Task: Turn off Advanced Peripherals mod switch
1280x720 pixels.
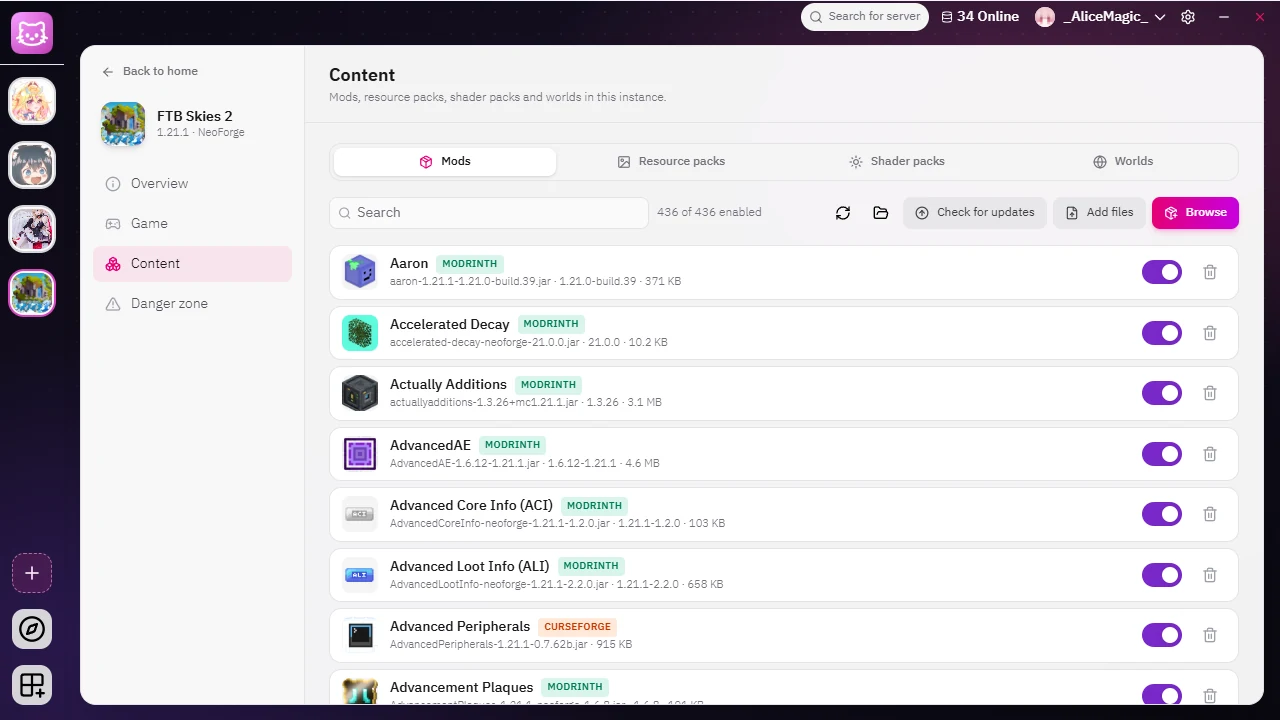Action: tap(1162, 635)
